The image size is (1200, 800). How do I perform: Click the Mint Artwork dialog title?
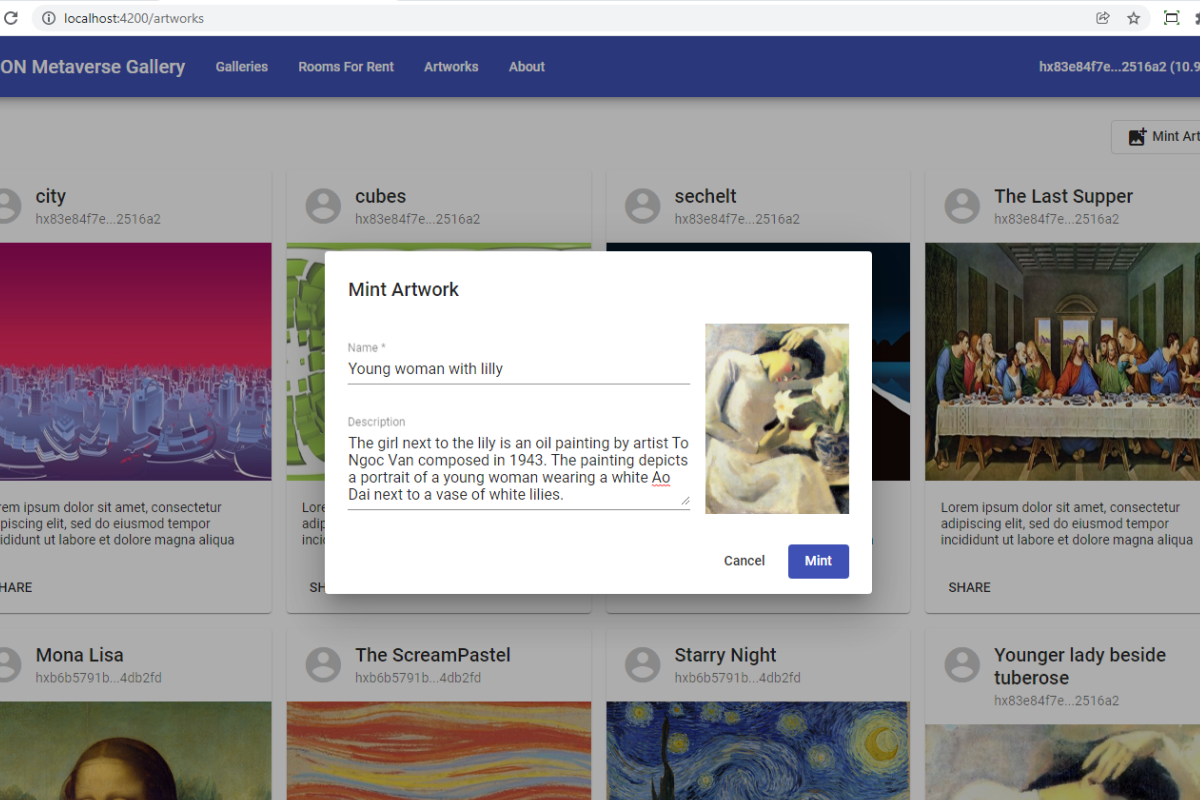point(403,290)
